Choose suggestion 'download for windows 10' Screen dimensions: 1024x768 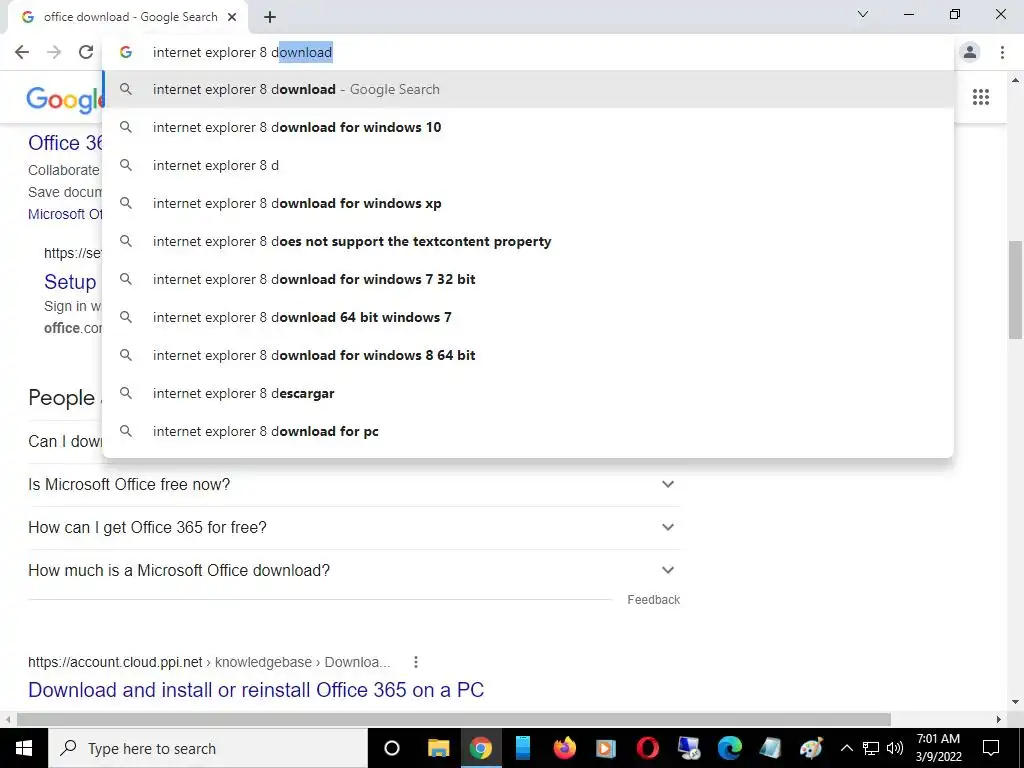(528, 127)
